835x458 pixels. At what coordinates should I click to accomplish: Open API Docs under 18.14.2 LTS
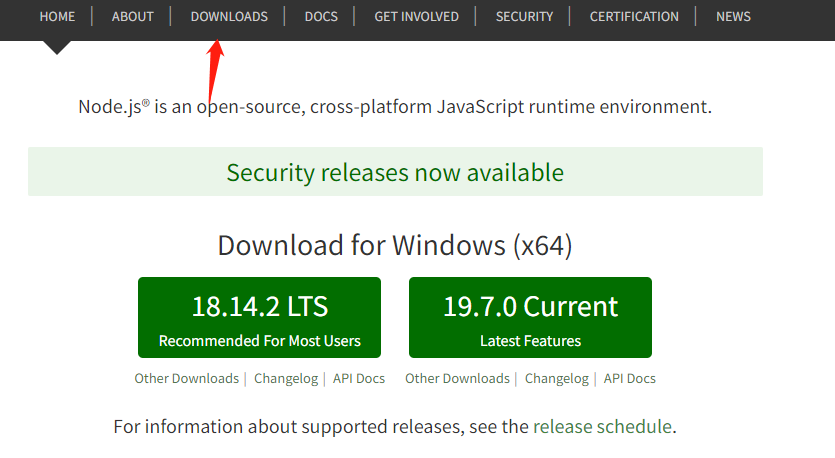click(359, 378)
